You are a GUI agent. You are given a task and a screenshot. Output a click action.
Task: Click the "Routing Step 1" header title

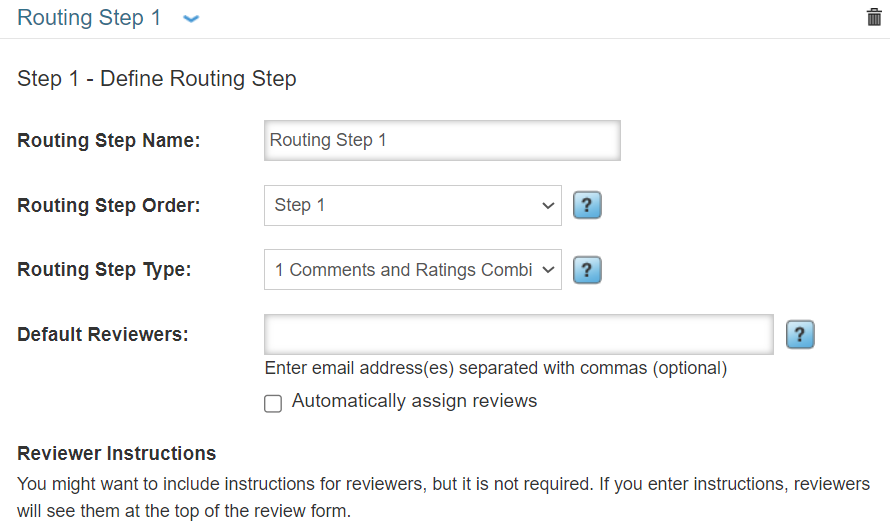pyautogui.click(x=89, y=18)
